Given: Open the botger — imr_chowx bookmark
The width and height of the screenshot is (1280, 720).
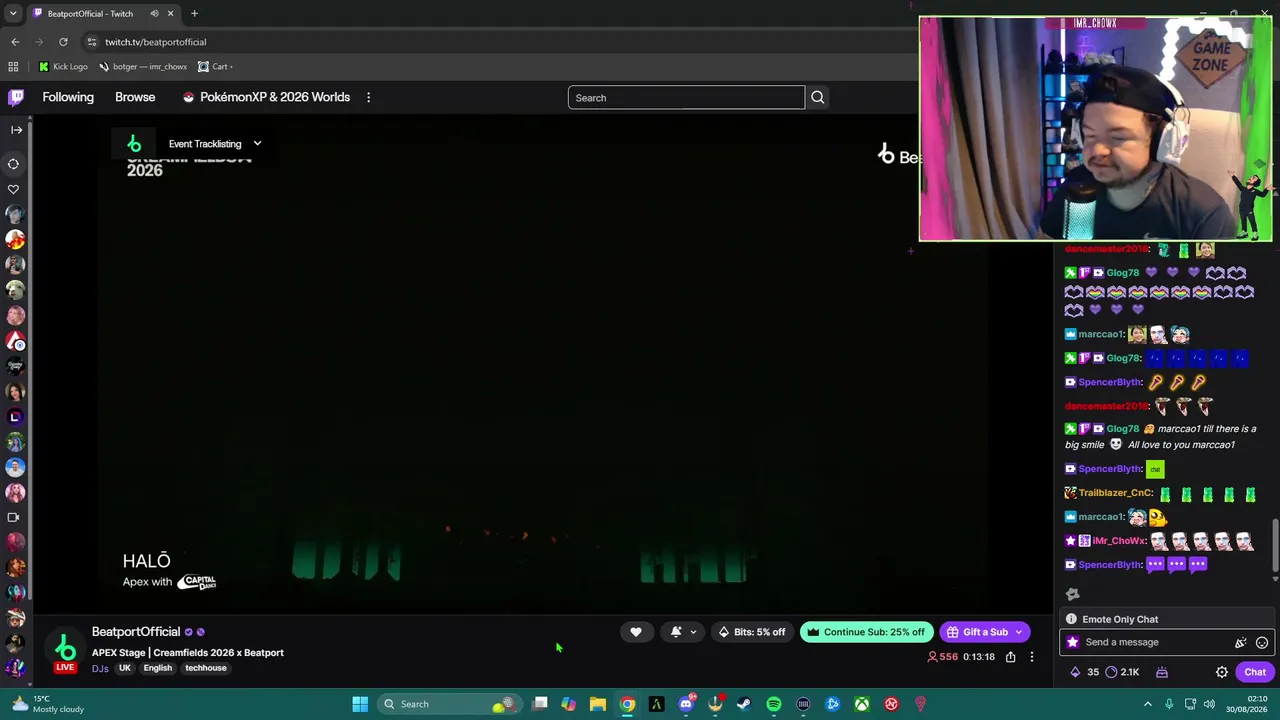Looking at the screenshot, I should (143, 67).
